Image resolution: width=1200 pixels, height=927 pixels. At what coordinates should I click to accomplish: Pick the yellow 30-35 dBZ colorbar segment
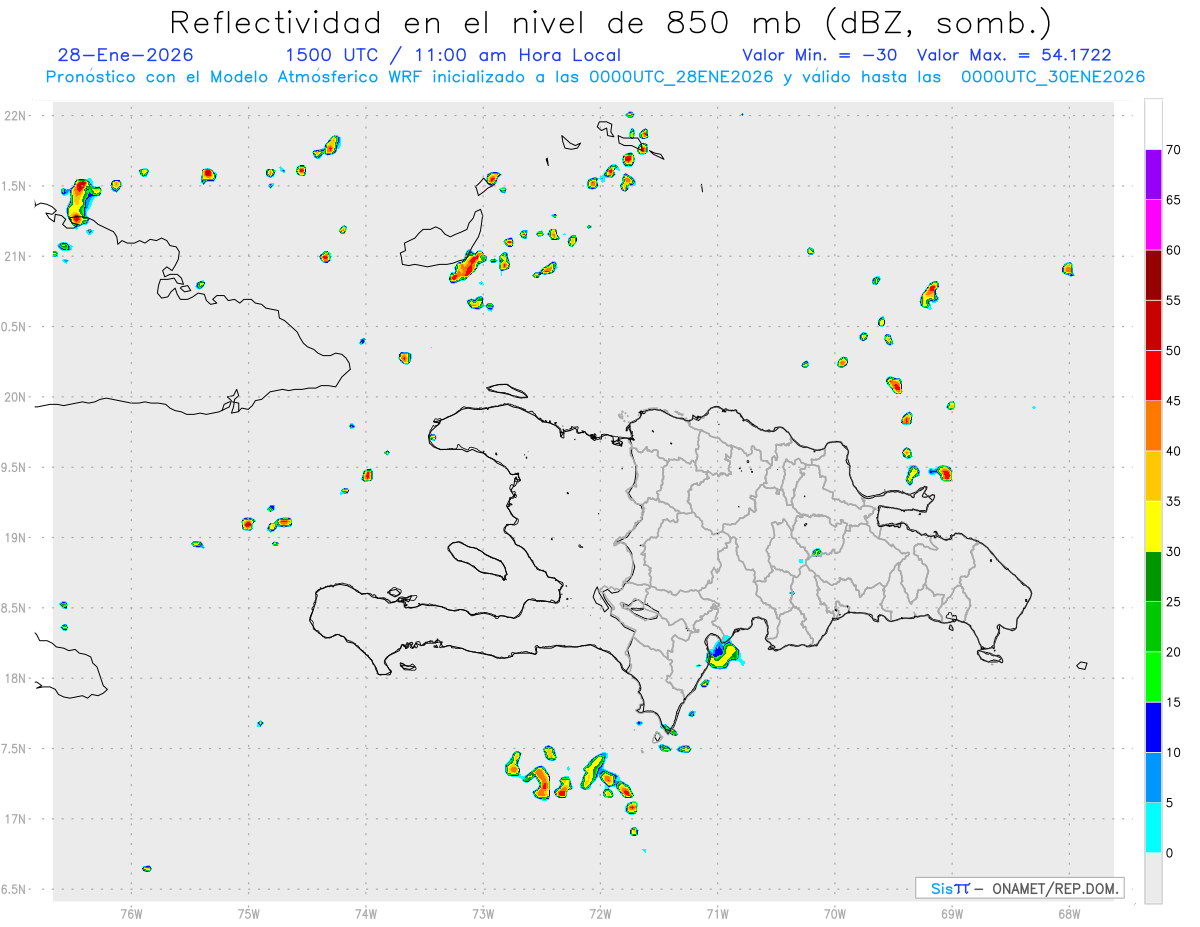coord(1154,526)
